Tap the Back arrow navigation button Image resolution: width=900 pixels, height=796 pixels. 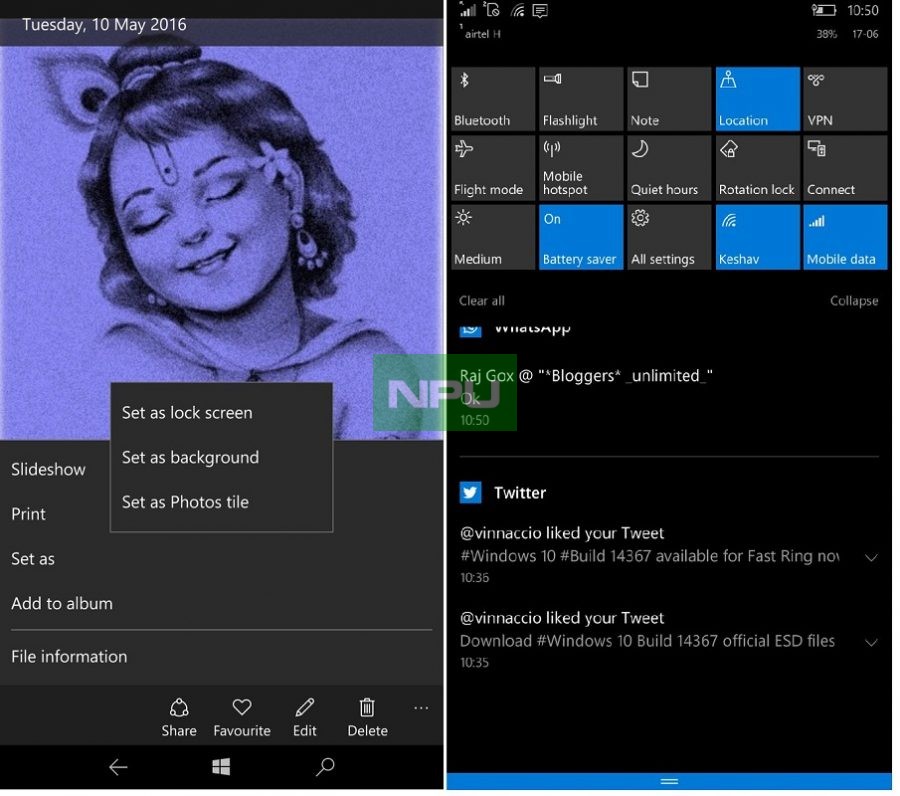tap(118, 767)
